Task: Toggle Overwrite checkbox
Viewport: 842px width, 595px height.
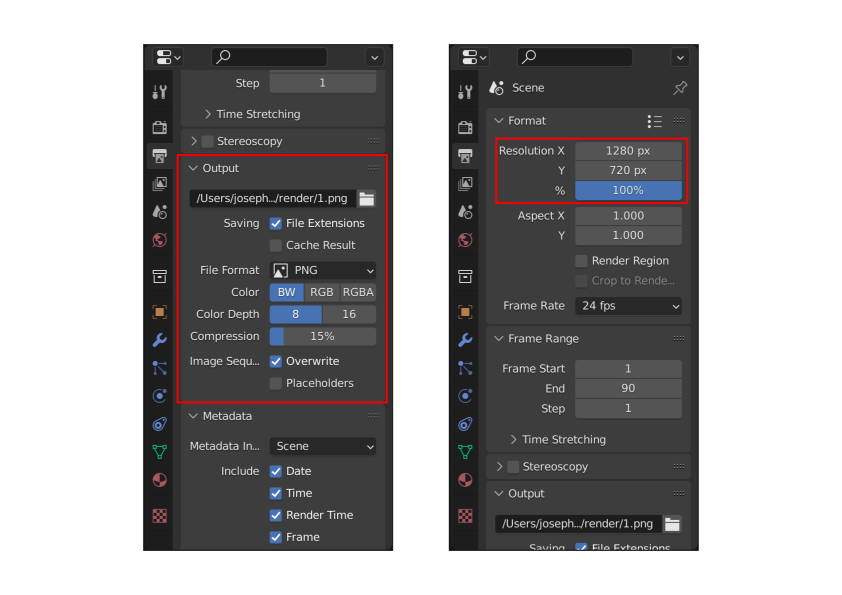Action: tap(275, 361)
